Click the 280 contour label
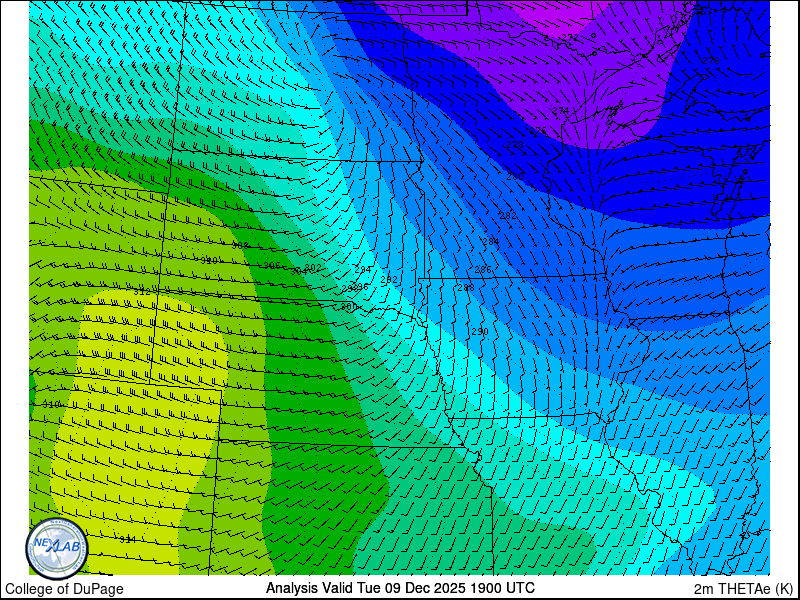800x600 pixels. coord(515,176)
